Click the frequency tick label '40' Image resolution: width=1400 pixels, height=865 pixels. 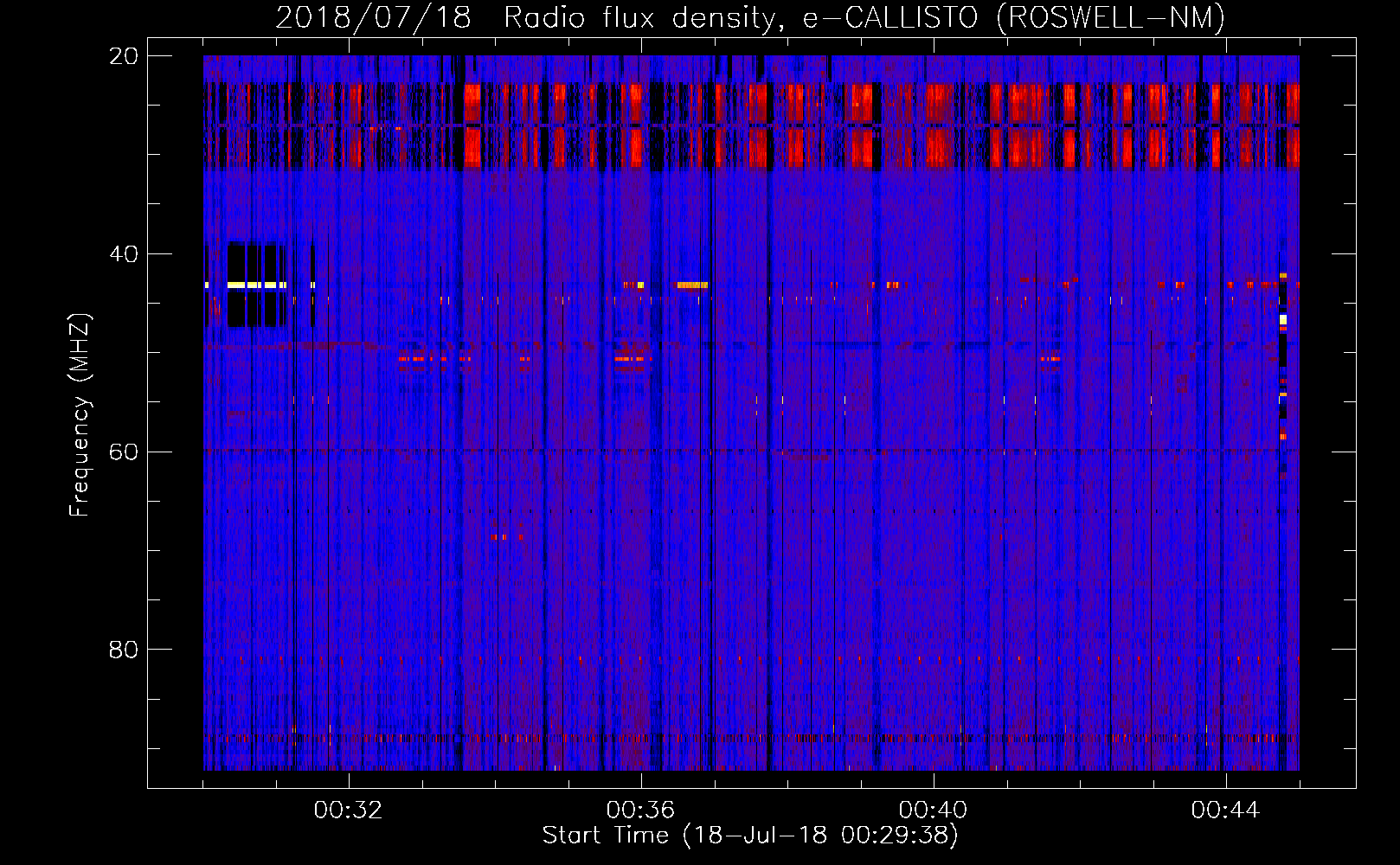pos(124,254)
